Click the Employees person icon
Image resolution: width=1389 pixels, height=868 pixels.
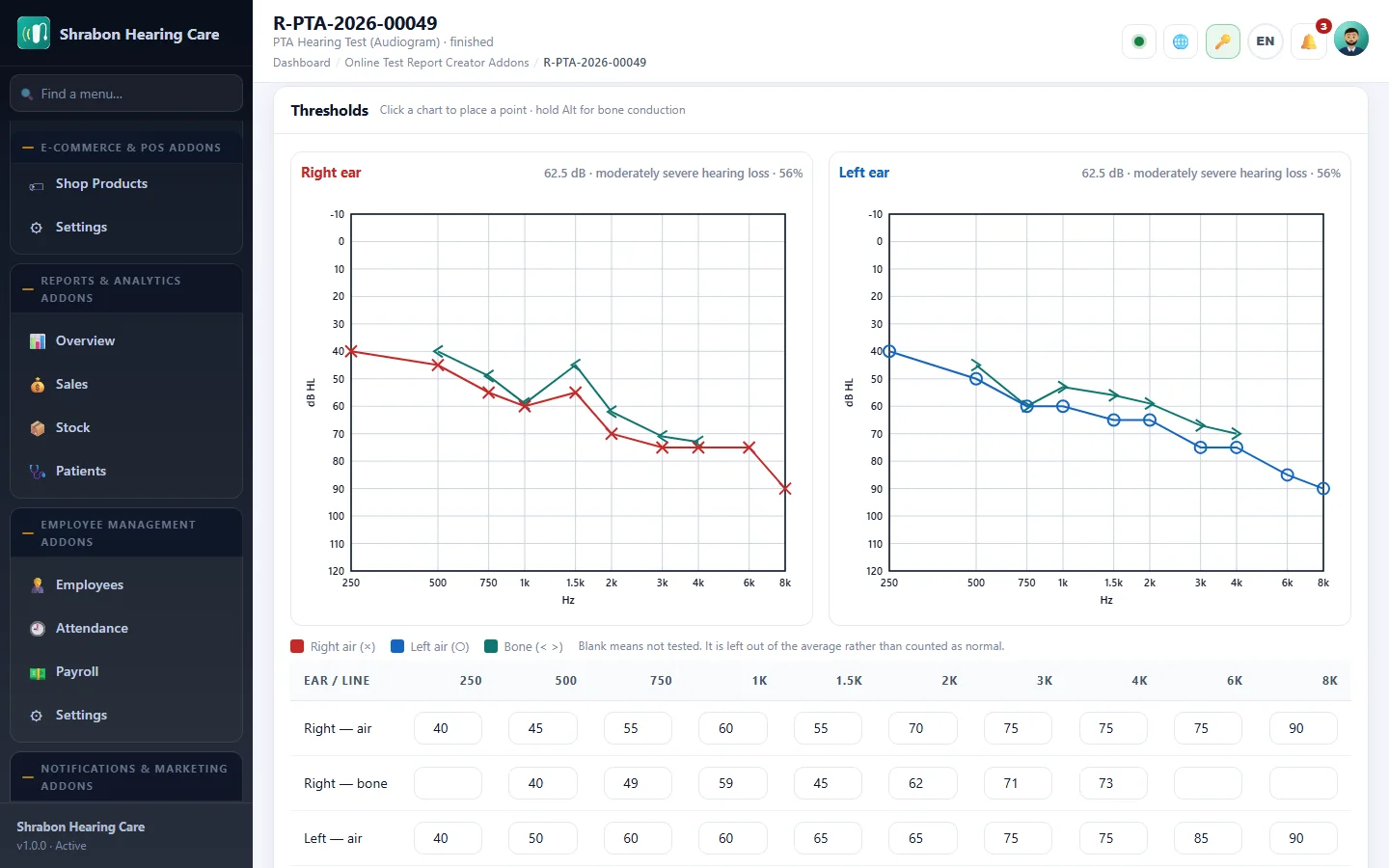pyautogui.click(x=38, y=585)
